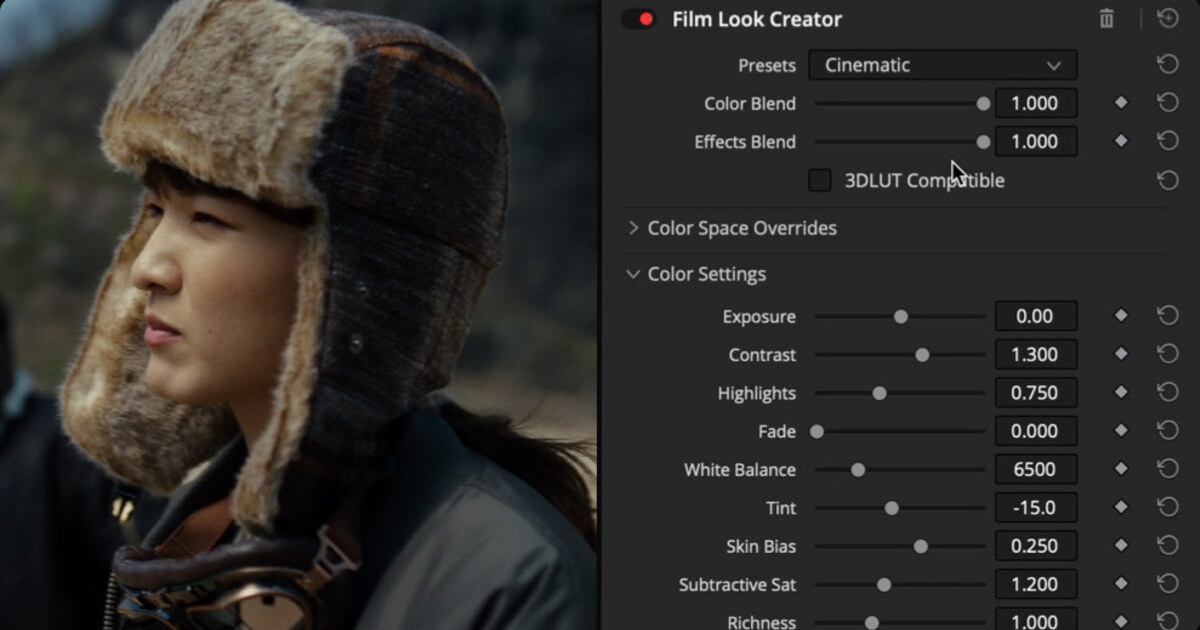
Task: Click the keyframe diamond beside Highlights
Action: (x=1121, y=392)
